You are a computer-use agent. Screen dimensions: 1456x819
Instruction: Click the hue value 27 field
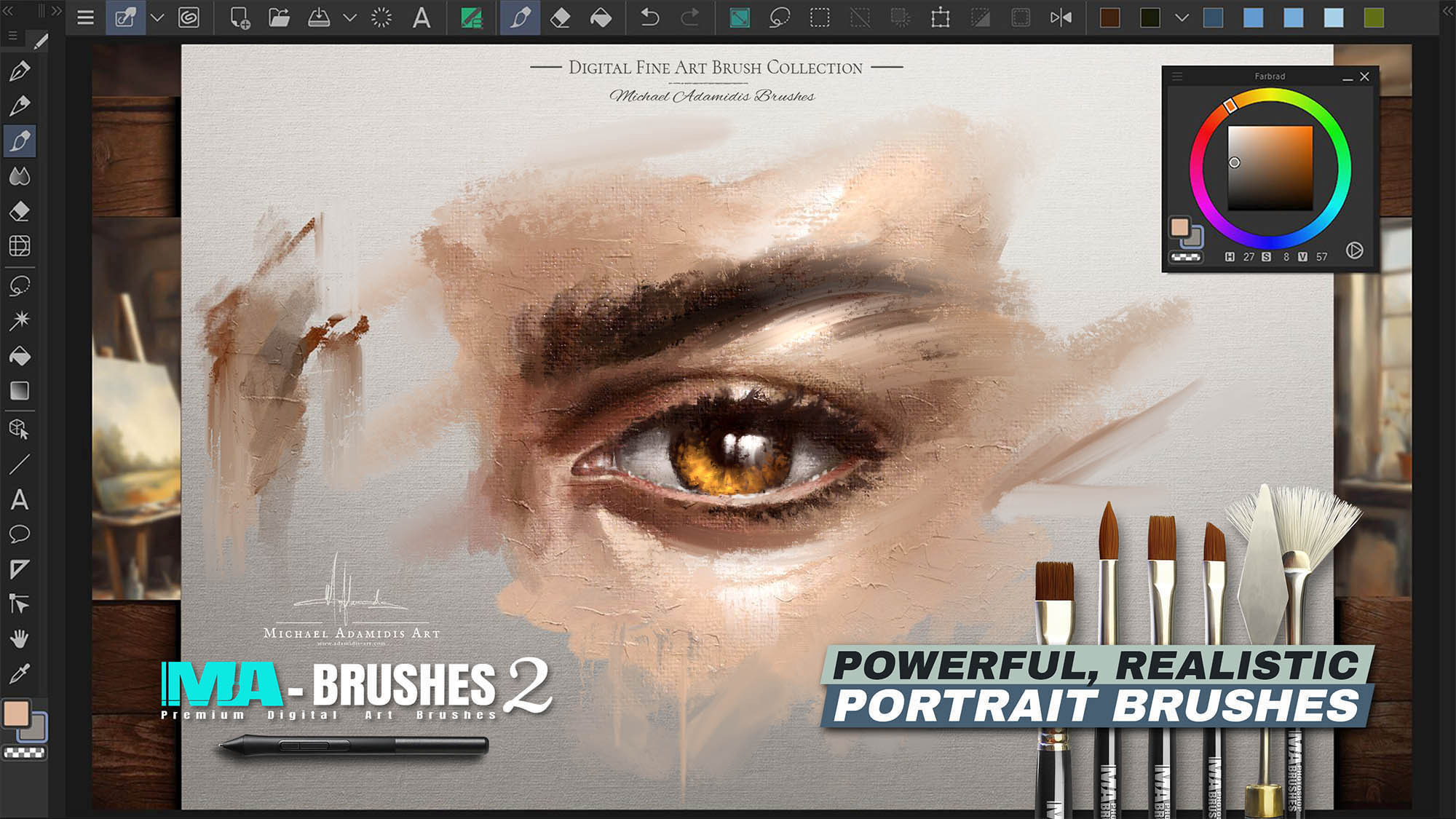1249,257
